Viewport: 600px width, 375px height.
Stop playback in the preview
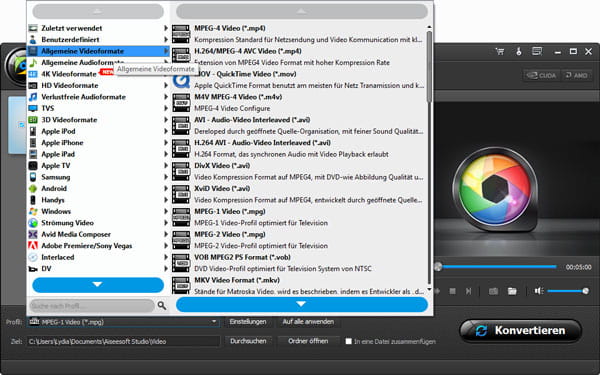[x=453, y=292]
